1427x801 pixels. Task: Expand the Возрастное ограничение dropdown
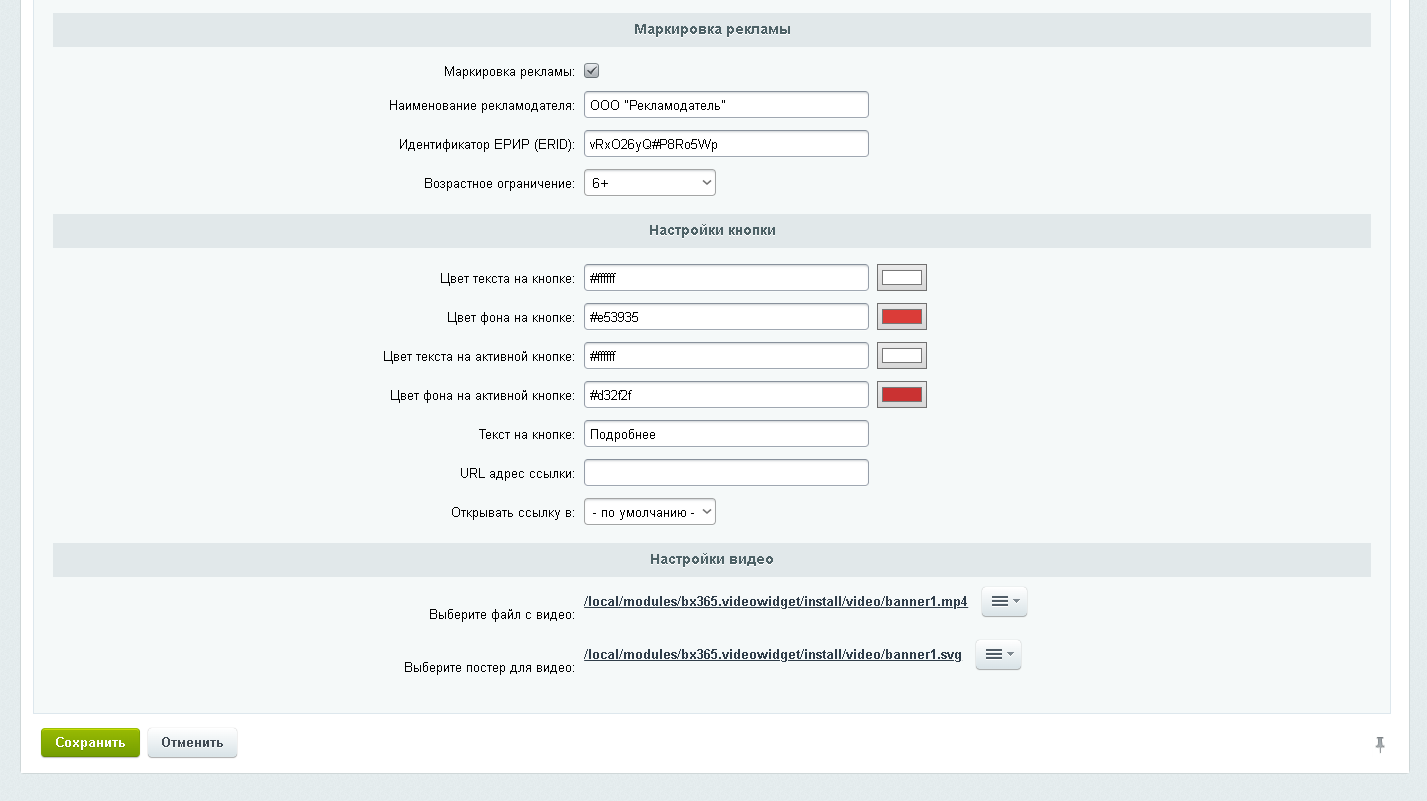pos(650,183)
